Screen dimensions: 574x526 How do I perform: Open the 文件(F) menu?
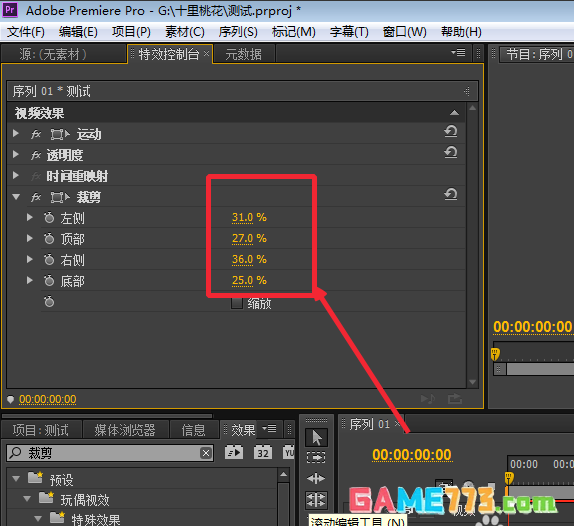[26, 32]
